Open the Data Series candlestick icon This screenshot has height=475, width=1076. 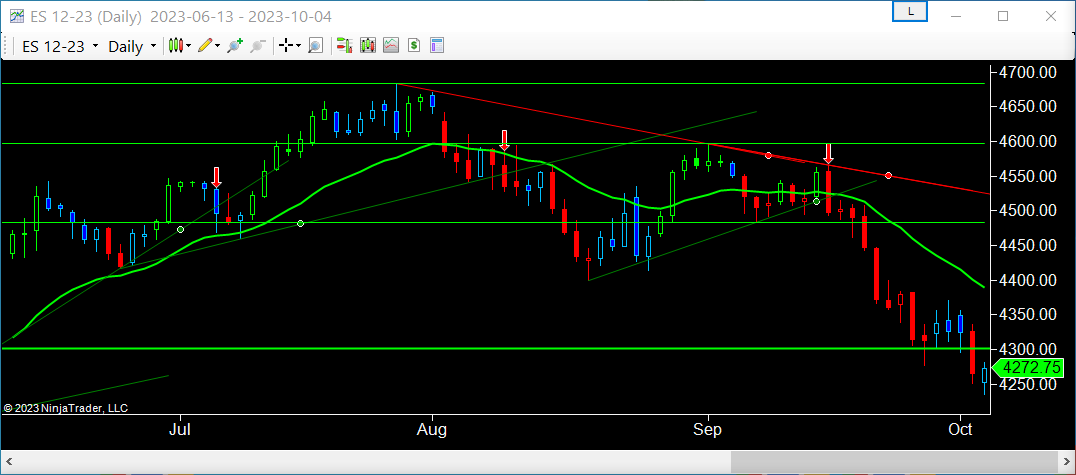(x=368, y=46)
